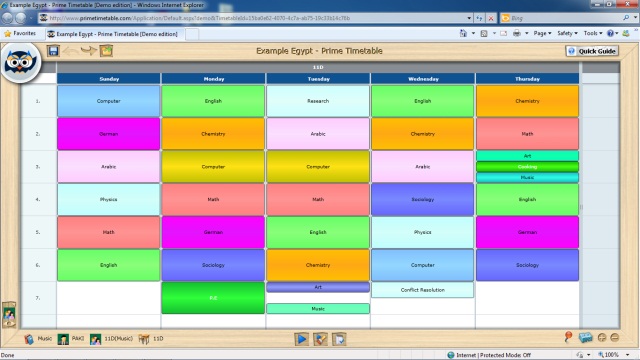Select Thursday period 3 Cooking card

527,167
